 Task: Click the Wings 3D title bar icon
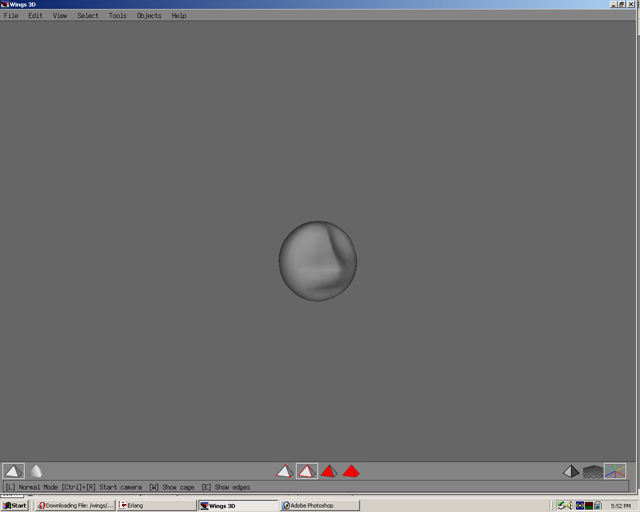4,4
